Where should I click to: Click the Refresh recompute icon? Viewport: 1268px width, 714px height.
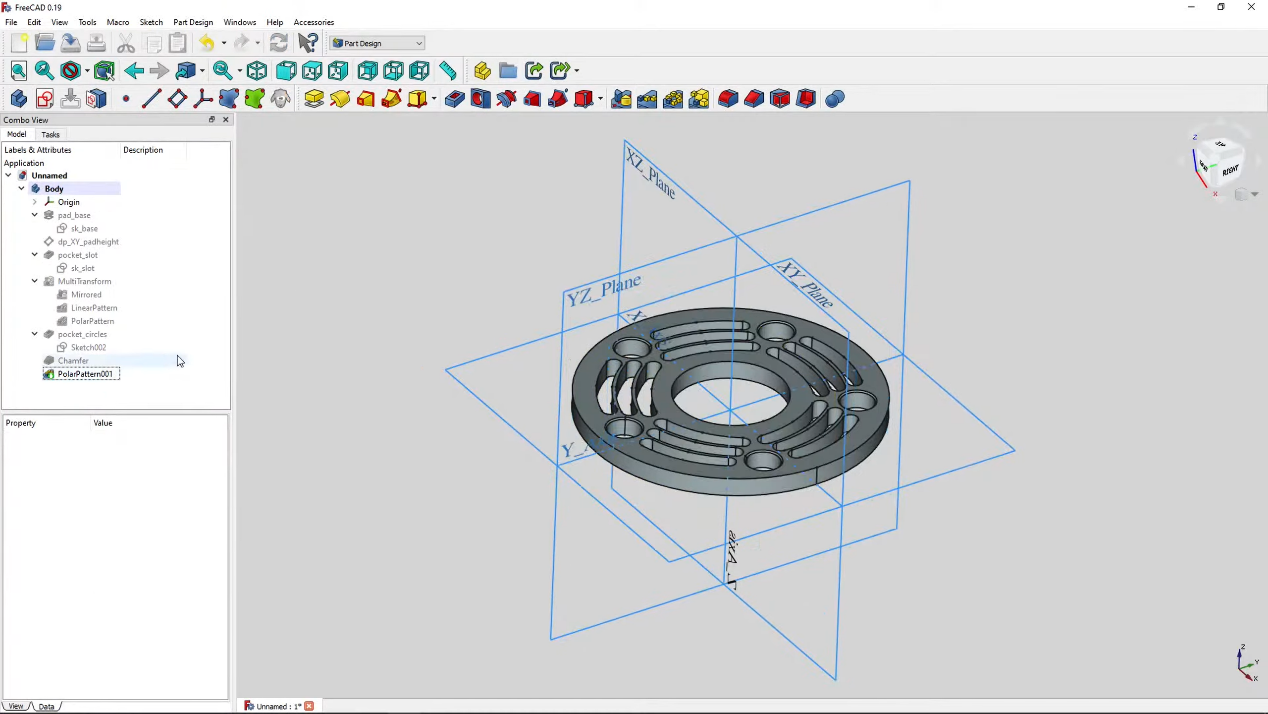[279, 42]
